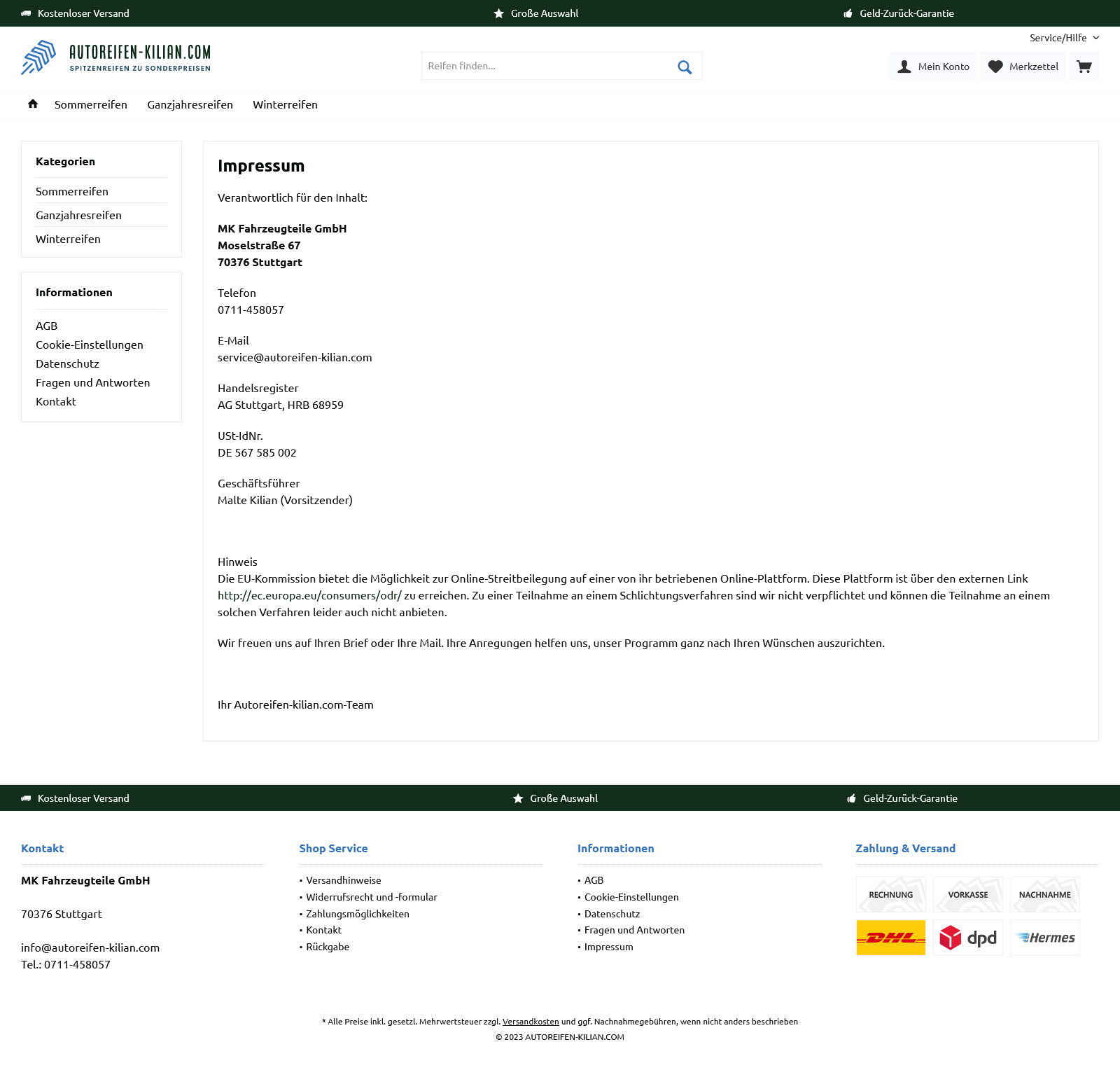
Task: Click the star icon in top banner
Action: point(498,13)
